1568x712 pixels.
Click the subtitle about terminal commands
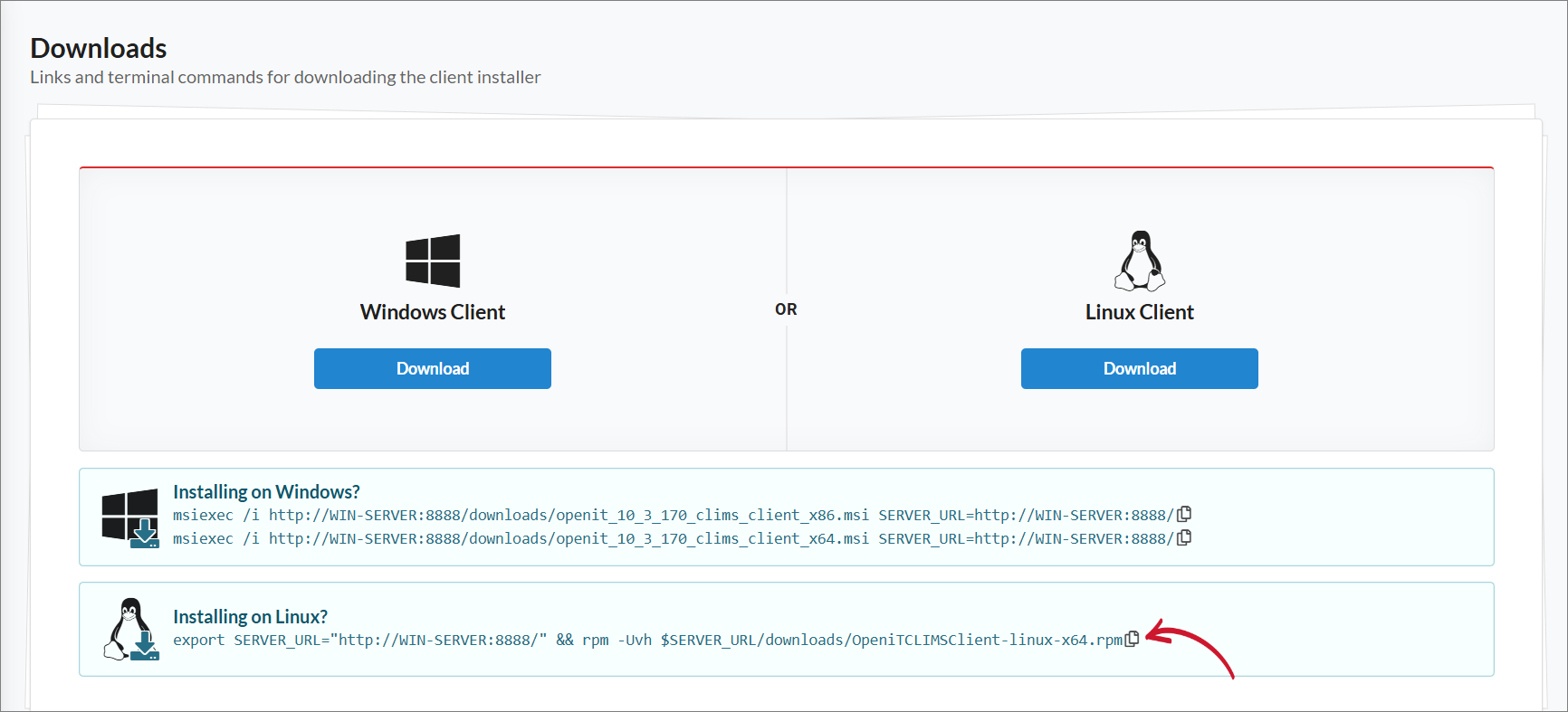click(x=285, y=77)
